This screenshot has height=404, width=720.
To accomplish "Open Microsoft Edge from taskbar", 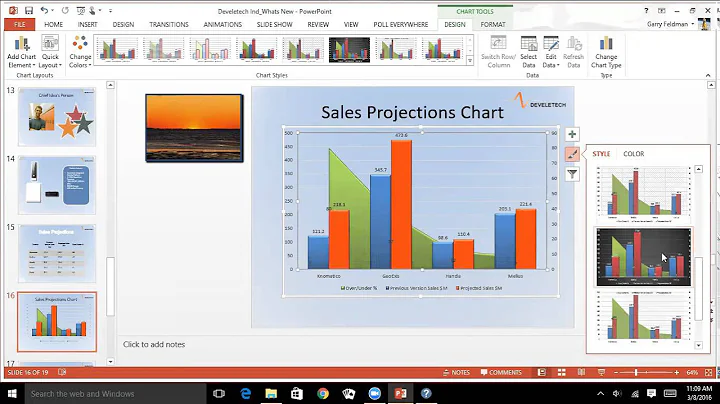I will point(246,393).
